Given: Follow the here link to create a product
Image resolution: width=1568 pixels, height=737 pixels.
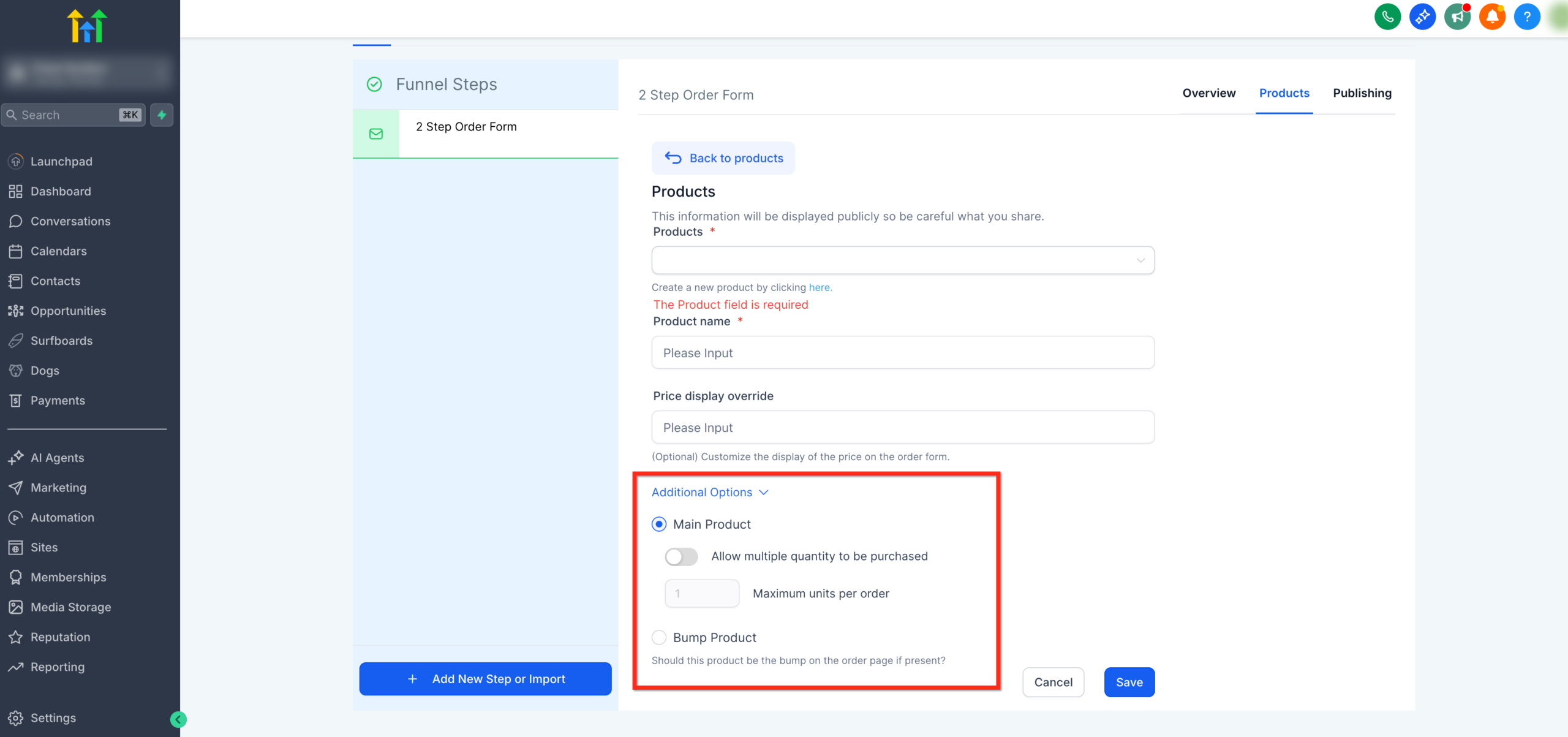Looking at the screenshot, I should [x=819, y=287].
